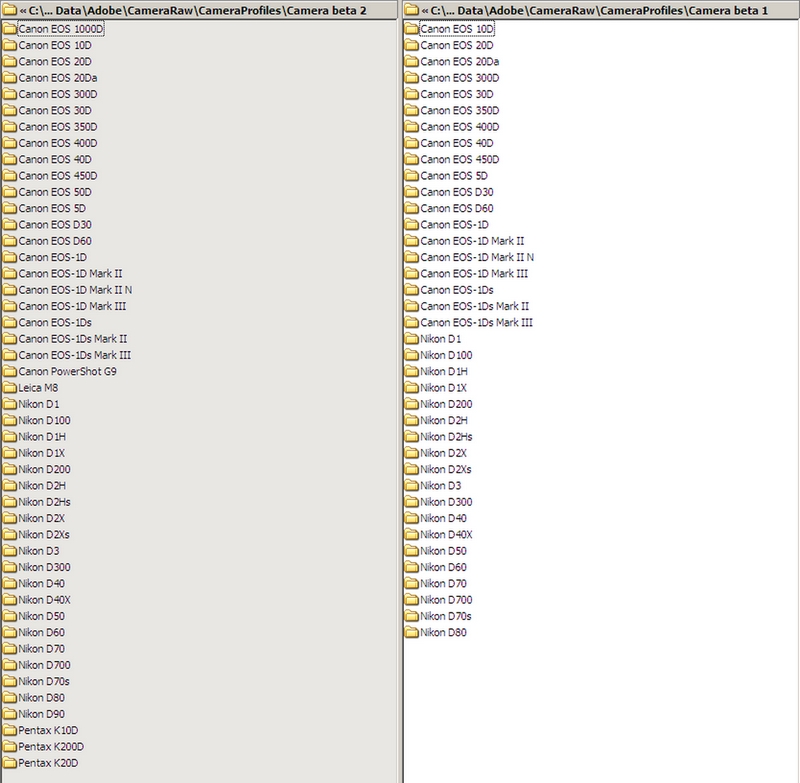Viewport: 800px width, 783px height.
Task: Select Nikon D1X in beta 2 pane
Action: click(41, 453)
